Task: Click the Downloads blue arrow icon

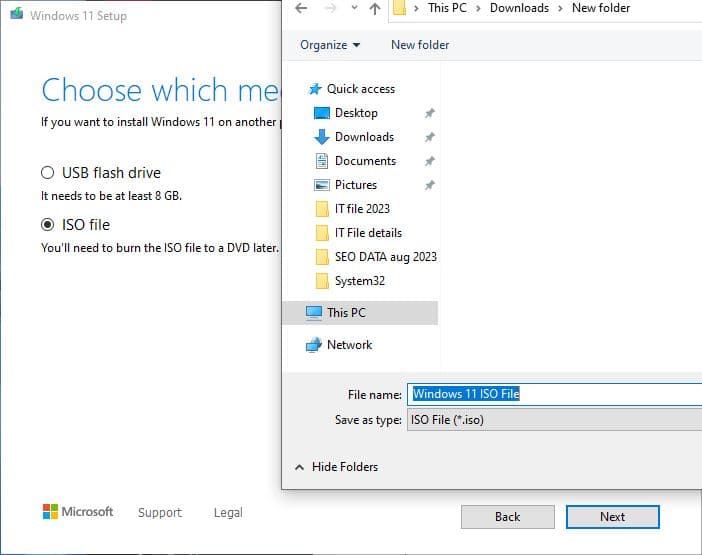Action: click(x=322, y=137)
